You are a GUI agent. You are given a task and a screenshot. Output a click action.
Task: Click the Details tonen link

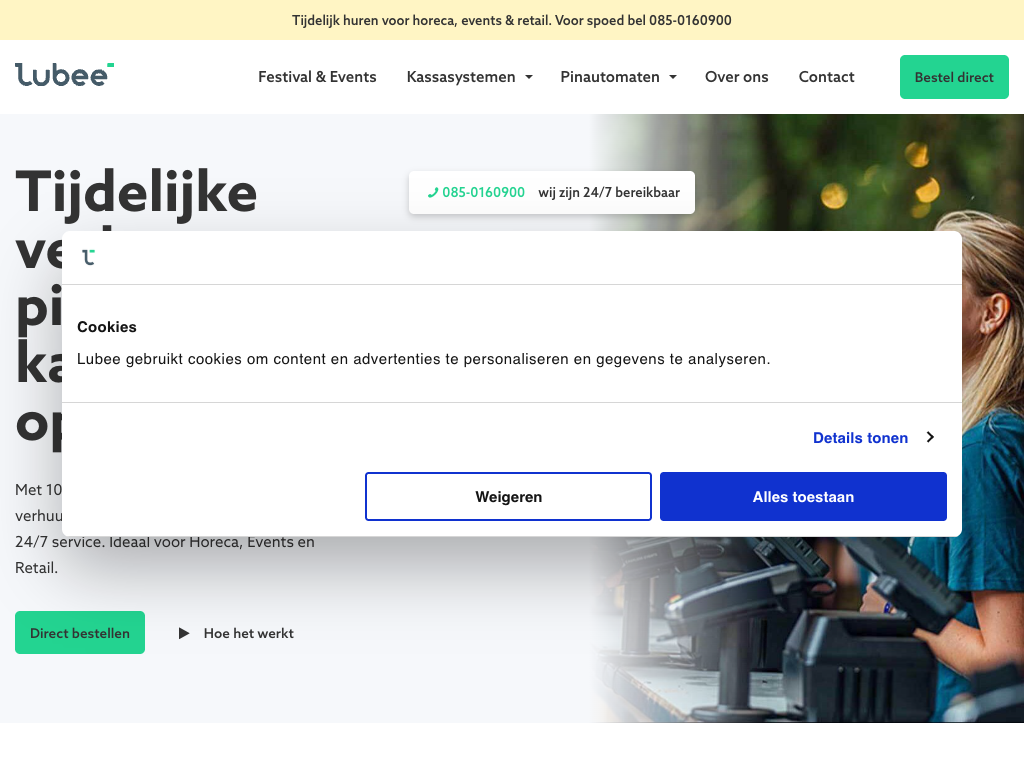[860, 438]
